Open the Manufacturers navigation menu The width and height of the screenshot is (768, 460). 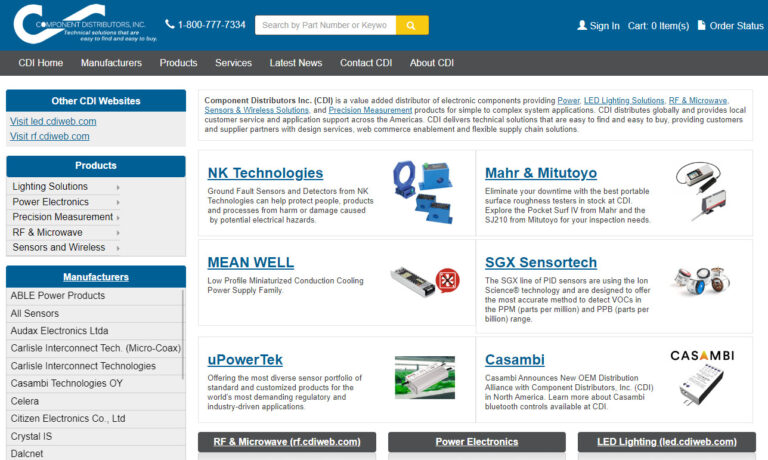coord(111,63)
